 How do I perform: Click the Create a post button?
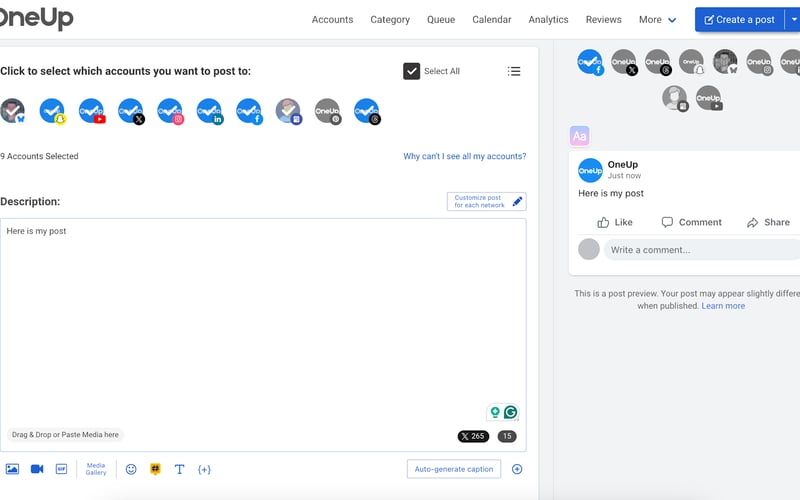click(739, 19)
